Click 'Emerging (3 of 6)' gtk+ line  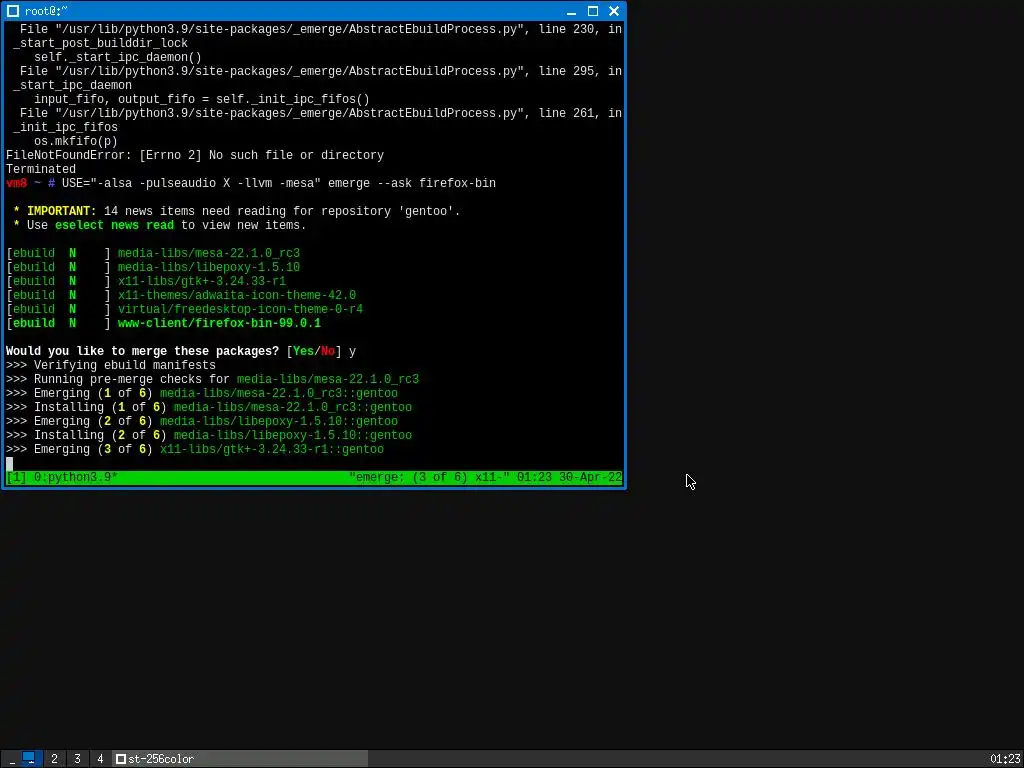click(x=195, y=449)
